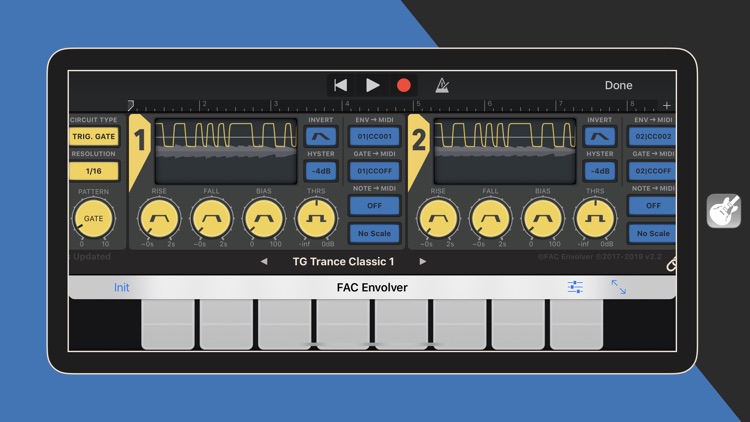
Task: Tap the Init button
Action: [121, 288]
